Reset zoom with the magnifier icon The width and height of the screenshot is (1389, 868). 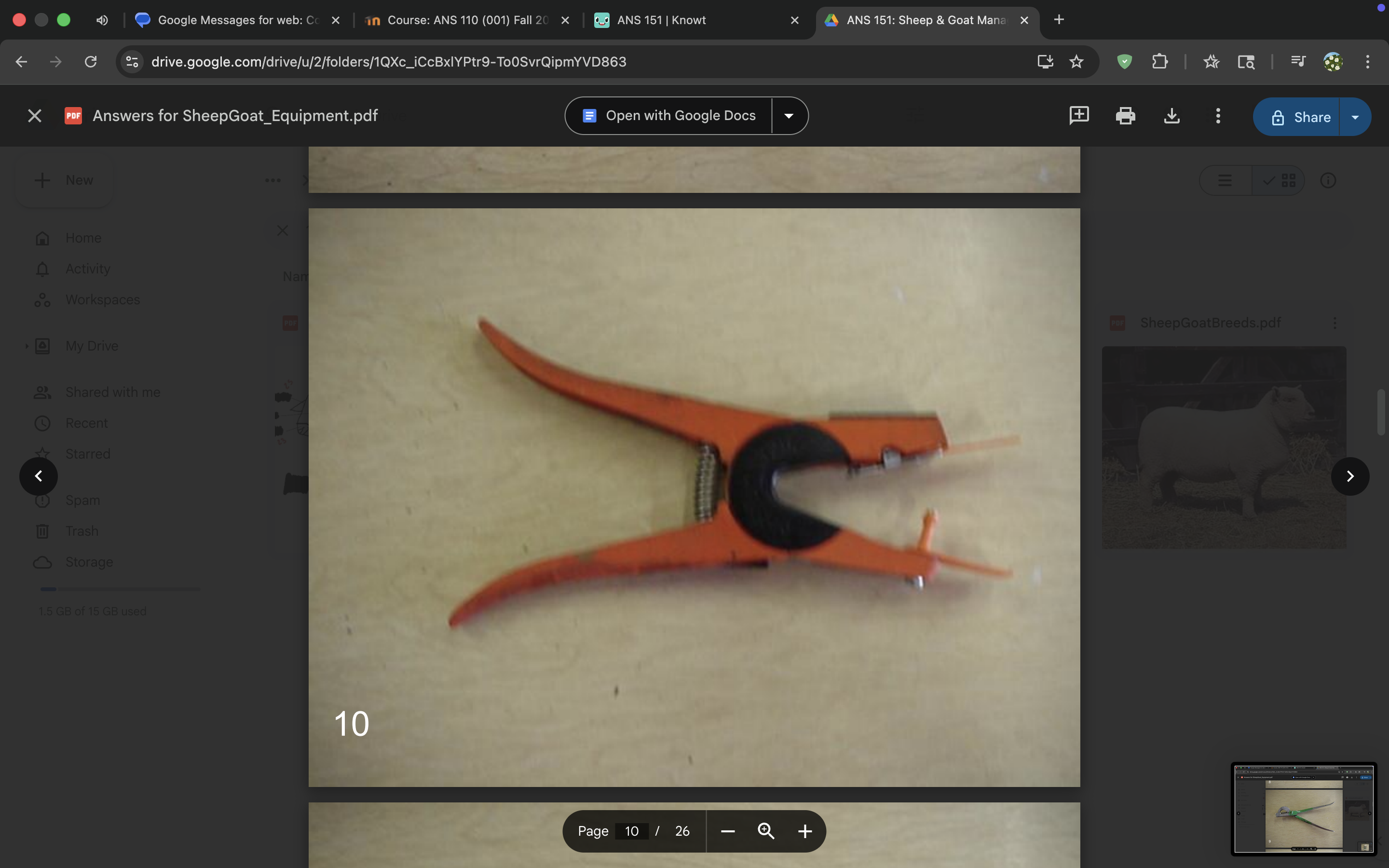766,831
